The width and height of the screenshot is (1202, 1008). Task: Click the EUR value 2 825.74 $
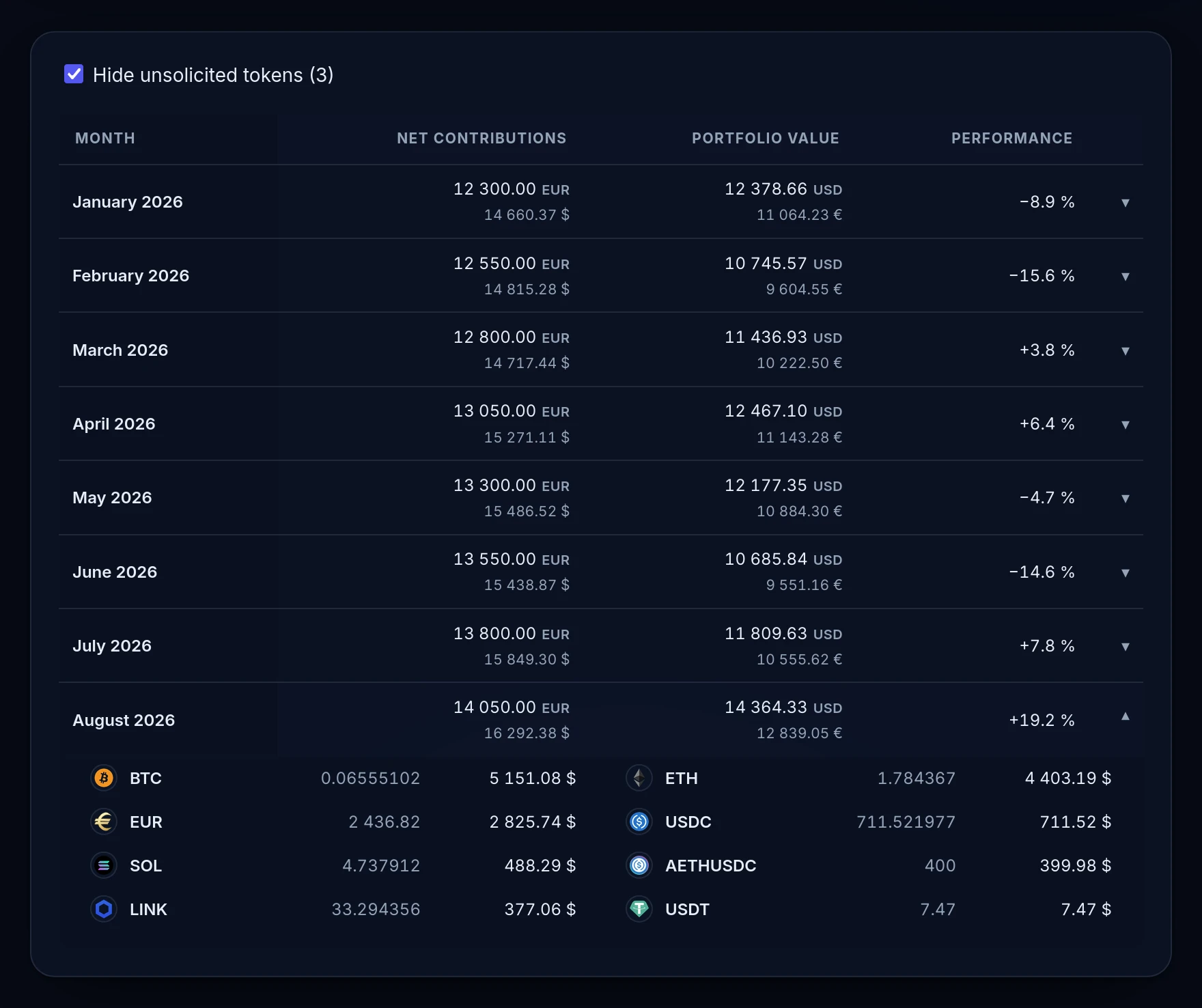pyautogui.click(x=533, y=822)
